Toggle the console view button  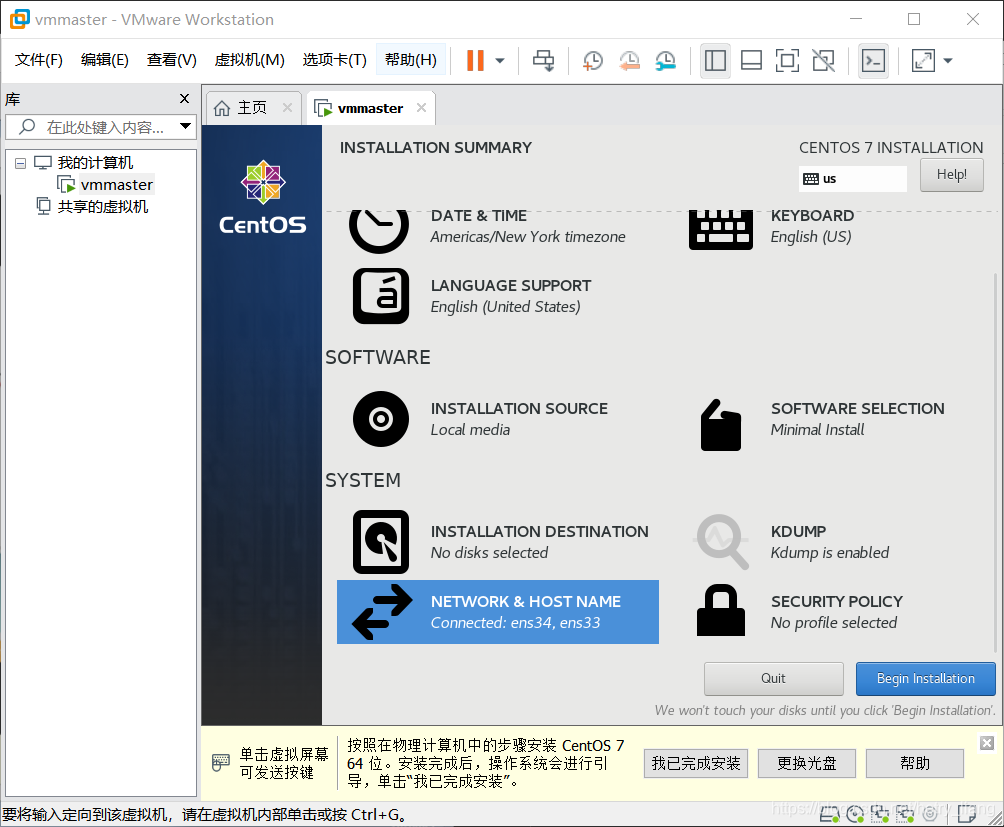pos(873,61)
